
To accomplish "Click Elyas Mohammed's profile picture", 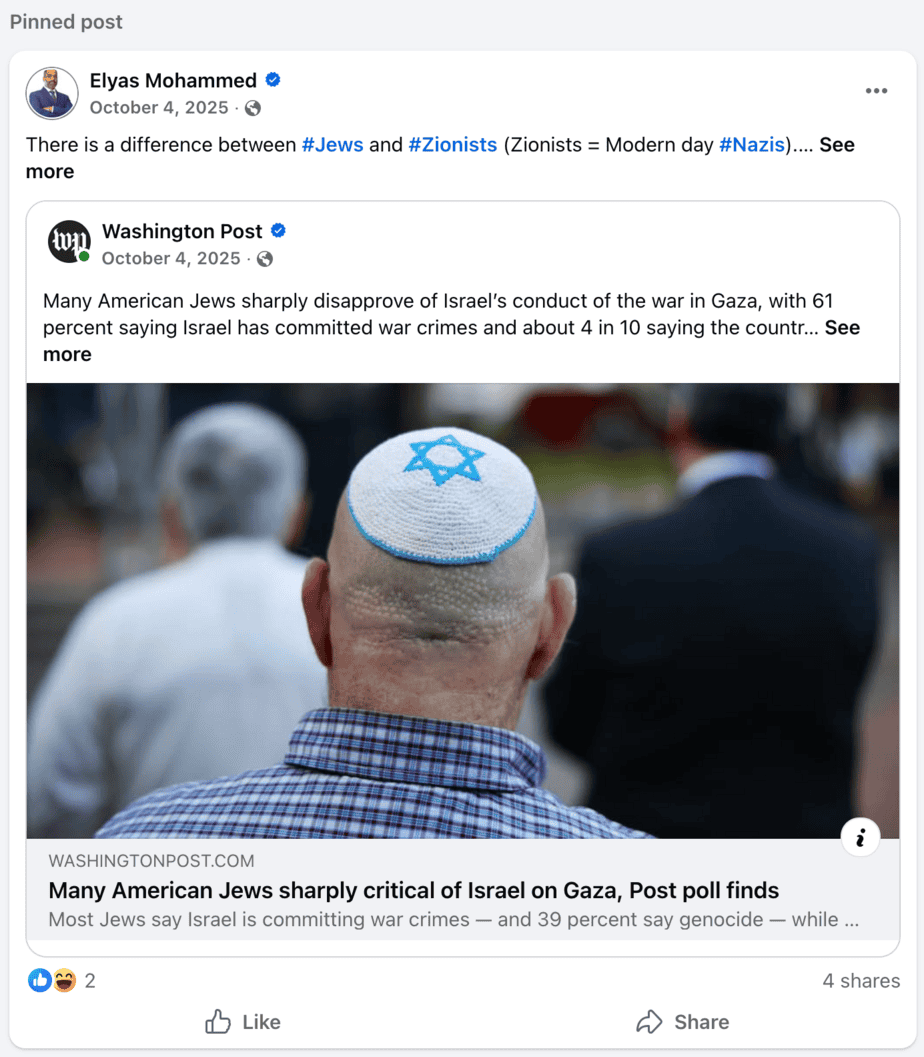I will pyautogui.click(x=52, y=93).
